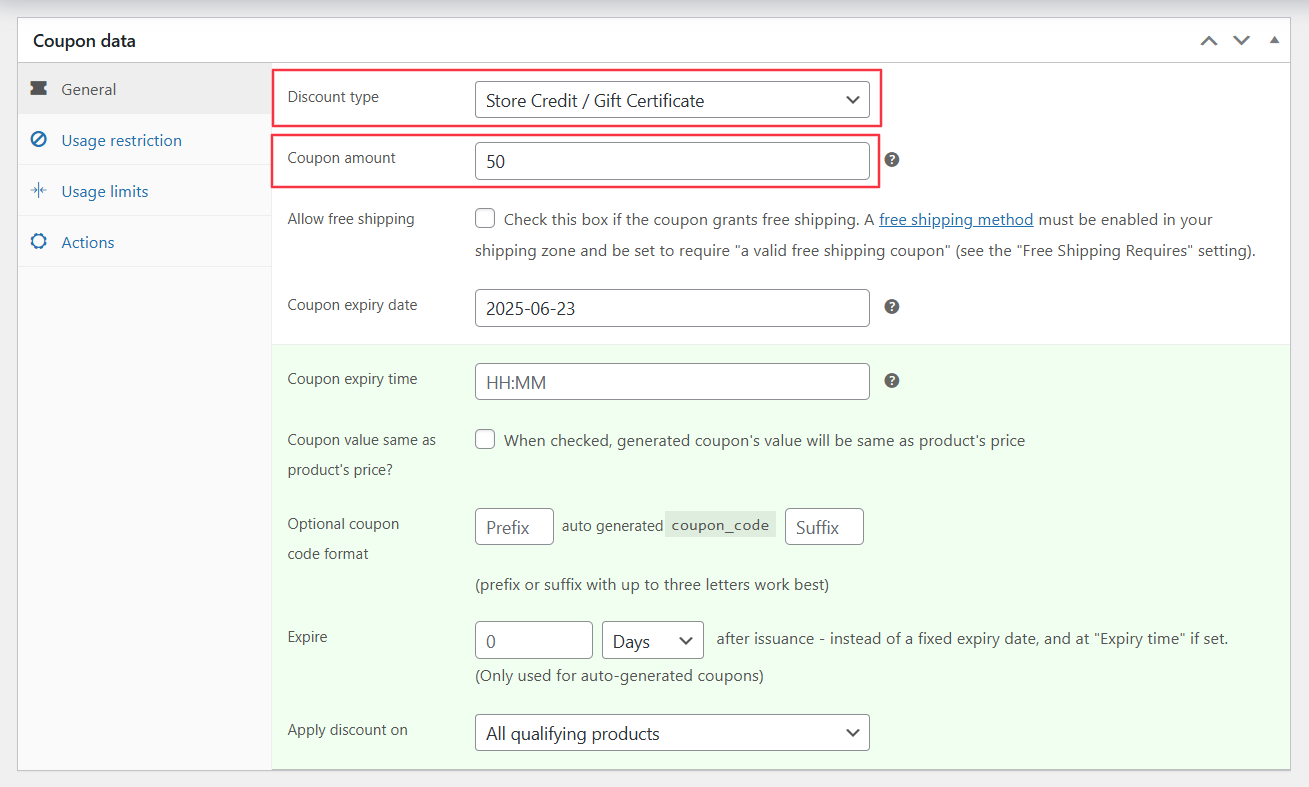Click help icon beside Coupon expiry time
The image size is (1309, 787).
[x=892, y=381]
